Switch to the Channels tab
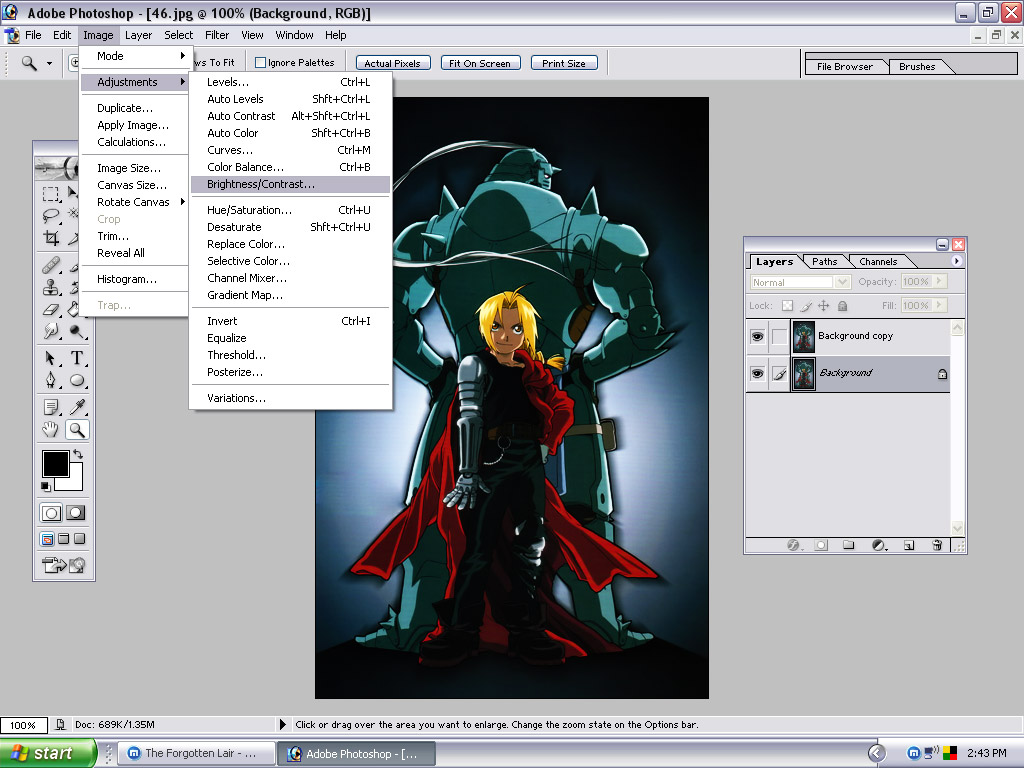Image resolution: width=1024 pixels, height=768 pixels. 878,262
